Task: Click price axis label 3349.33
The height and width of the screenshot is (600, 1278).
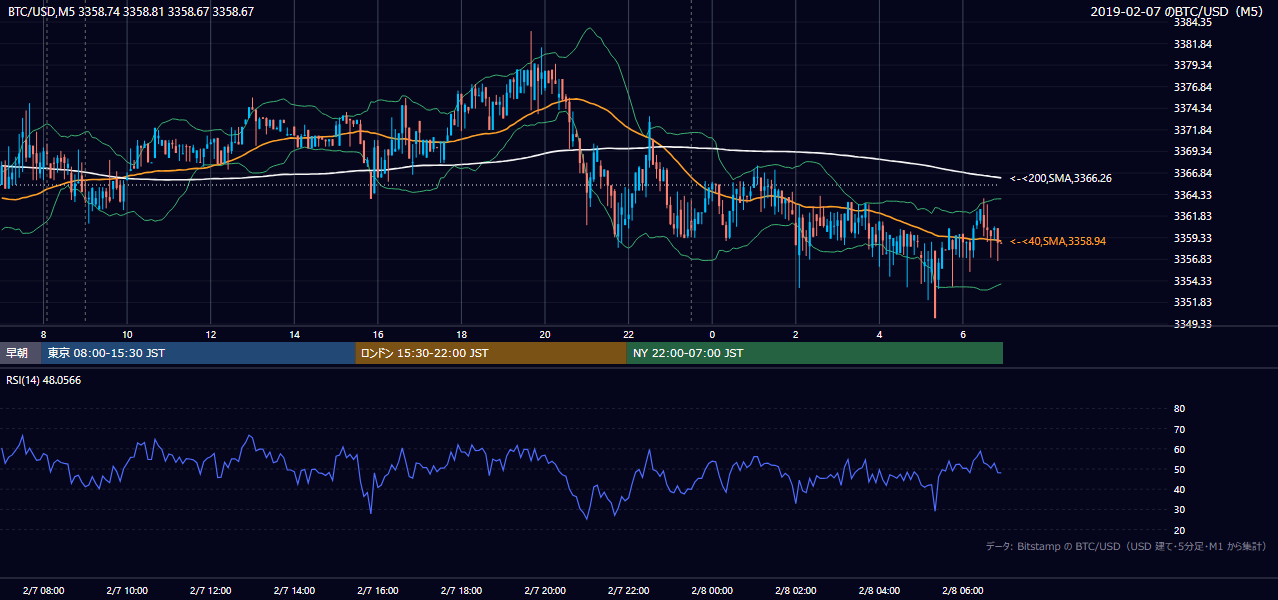Action: 1193,324
